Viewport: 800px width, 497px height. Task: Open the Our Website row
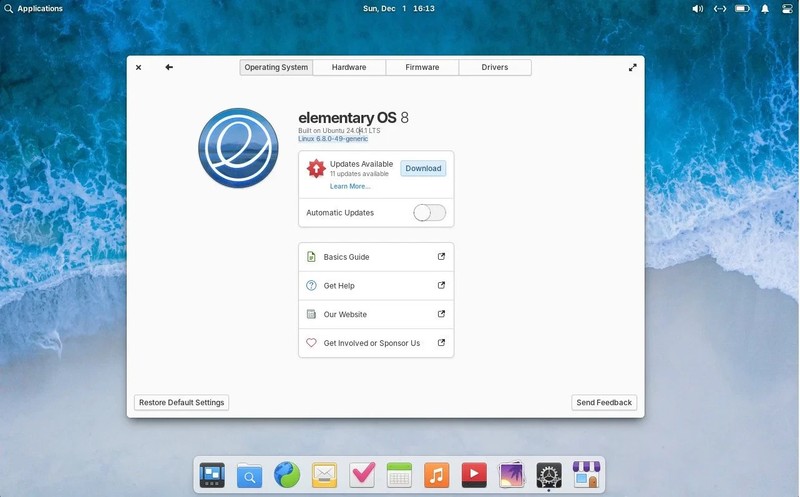[376, 314]
